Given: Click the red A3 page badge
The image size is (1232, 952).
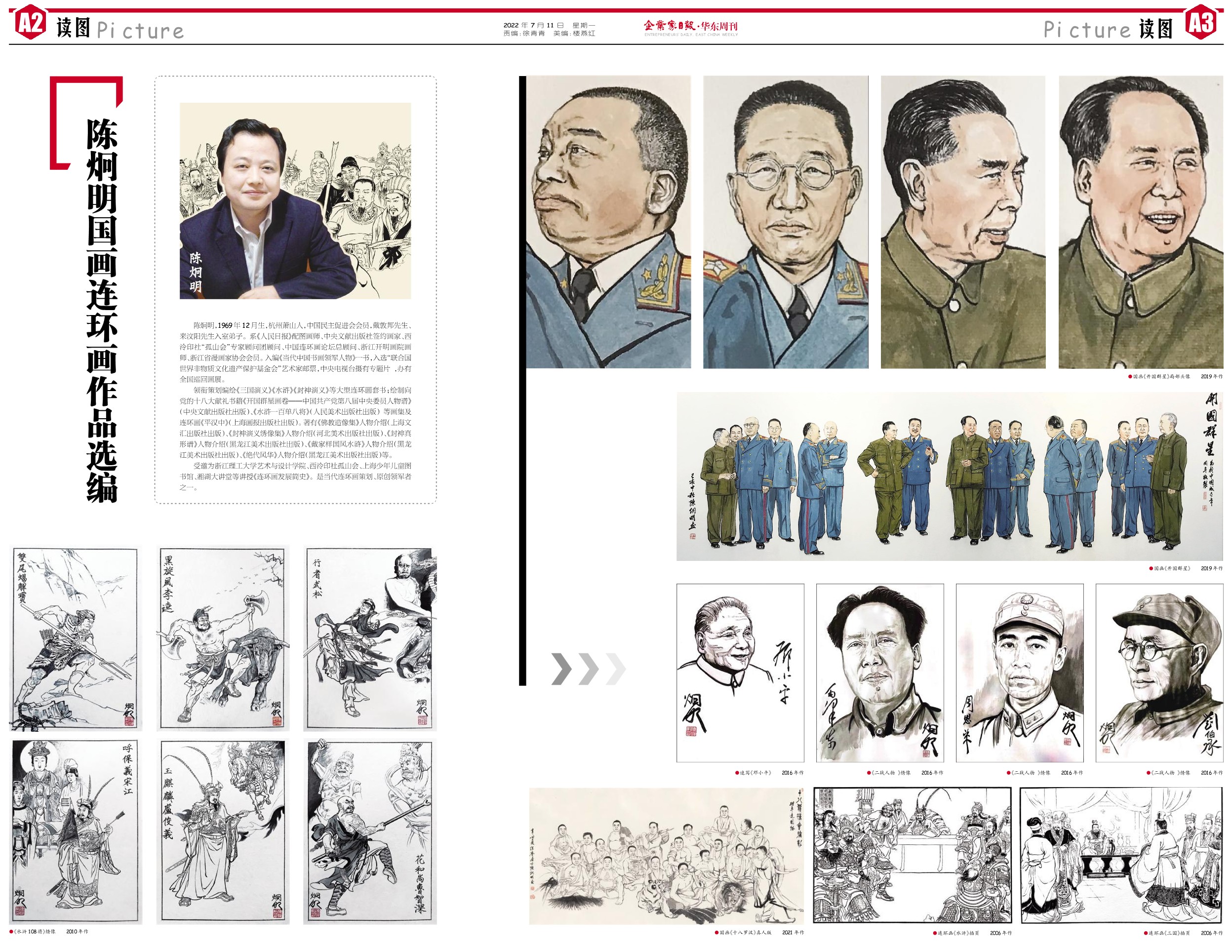Looking at the screenshot, I should [x=1200, y=23].
